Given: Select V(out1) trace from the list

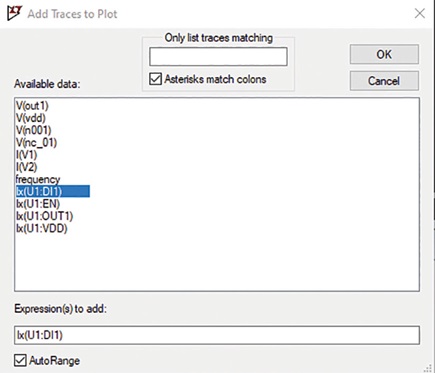Looking at the screenshot, I should (32, 106).
